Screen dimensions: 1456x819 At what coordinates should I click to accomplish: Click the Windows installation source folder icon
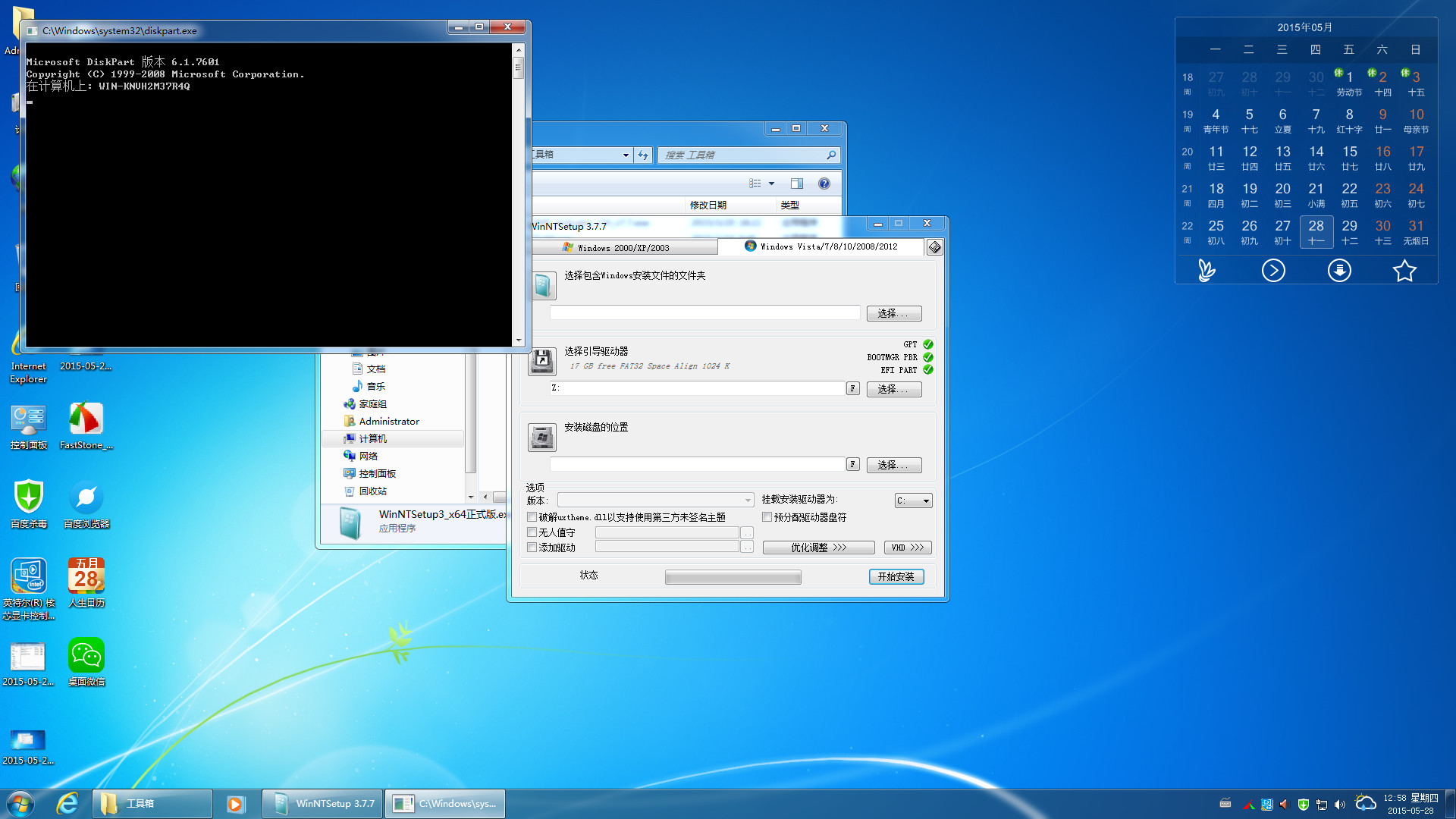pyautogui.click(x=542, y=286)
